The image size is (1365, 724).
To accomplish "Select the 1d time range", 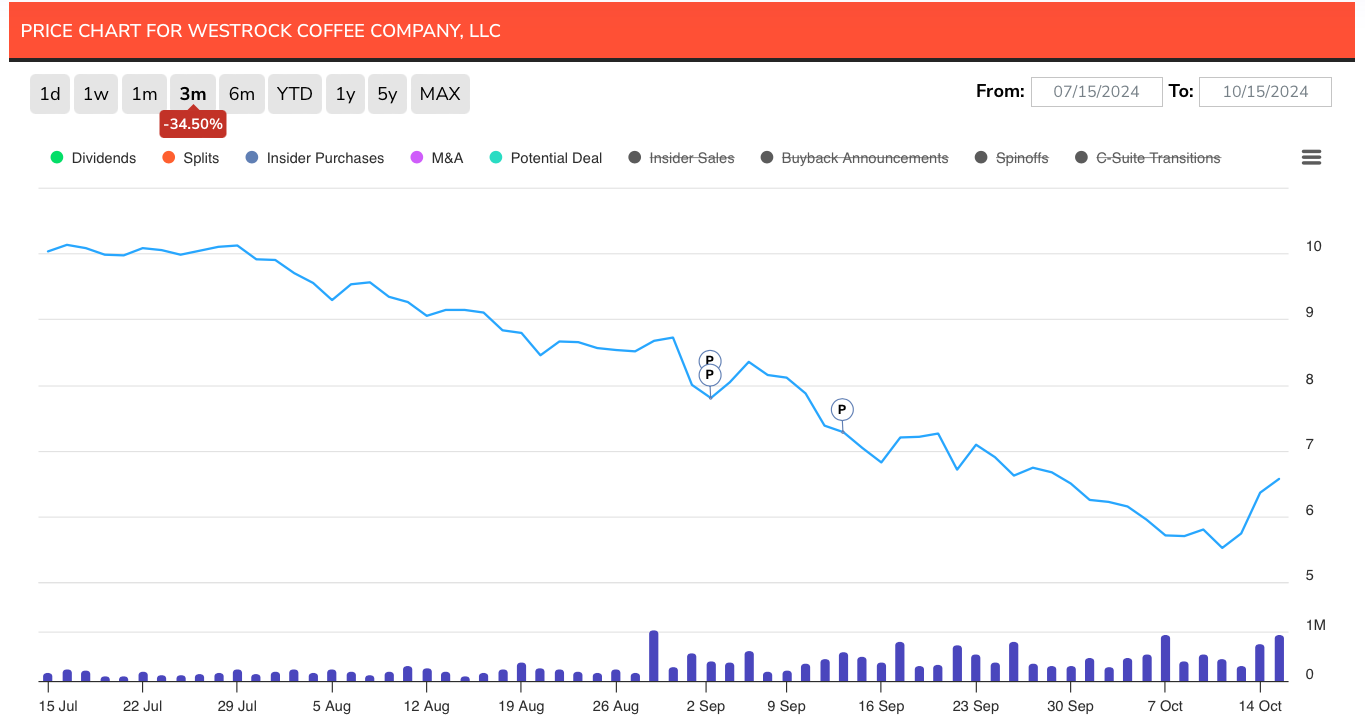I will pos(50,94).
